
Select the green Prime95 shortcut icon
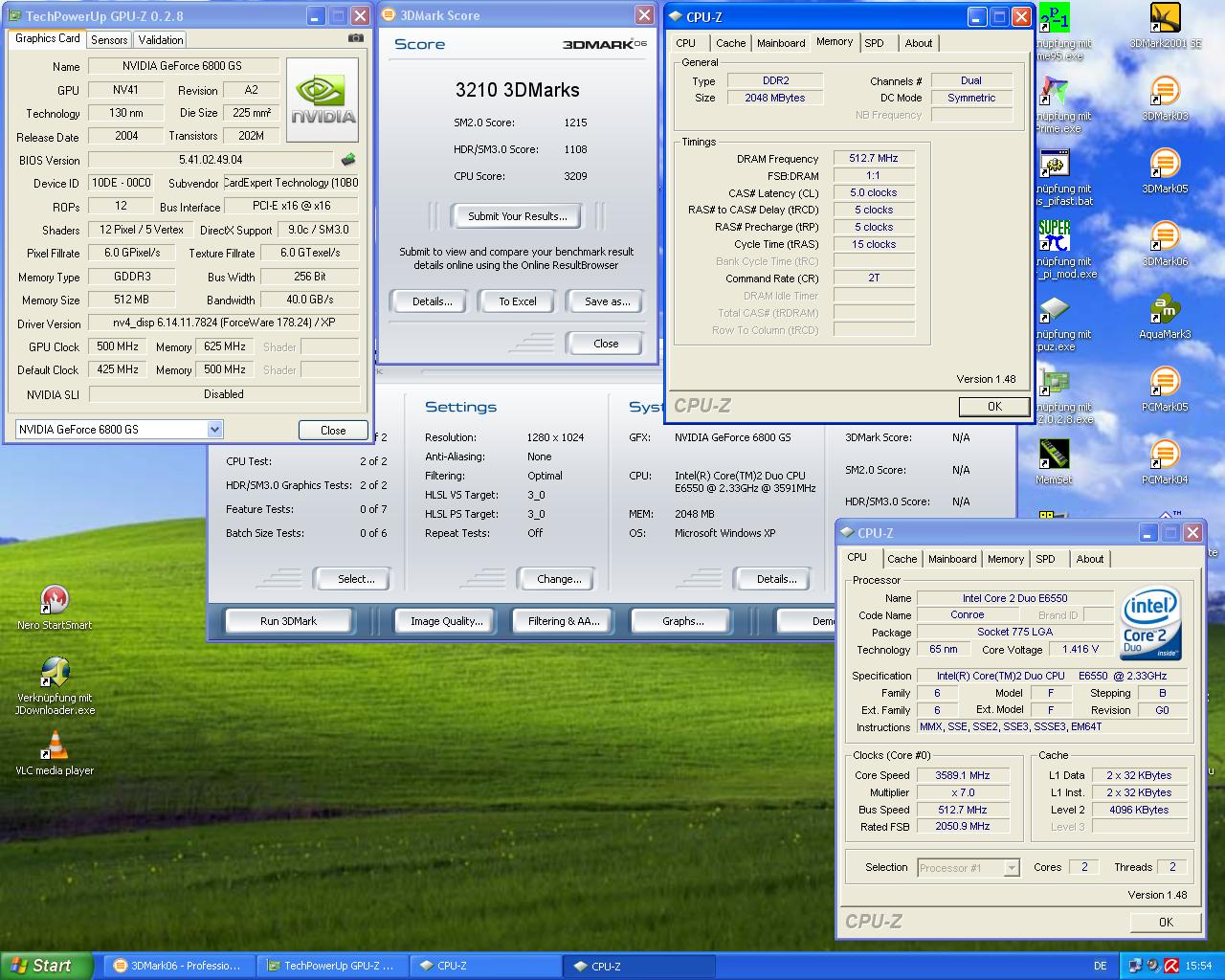click(1054, 18)
